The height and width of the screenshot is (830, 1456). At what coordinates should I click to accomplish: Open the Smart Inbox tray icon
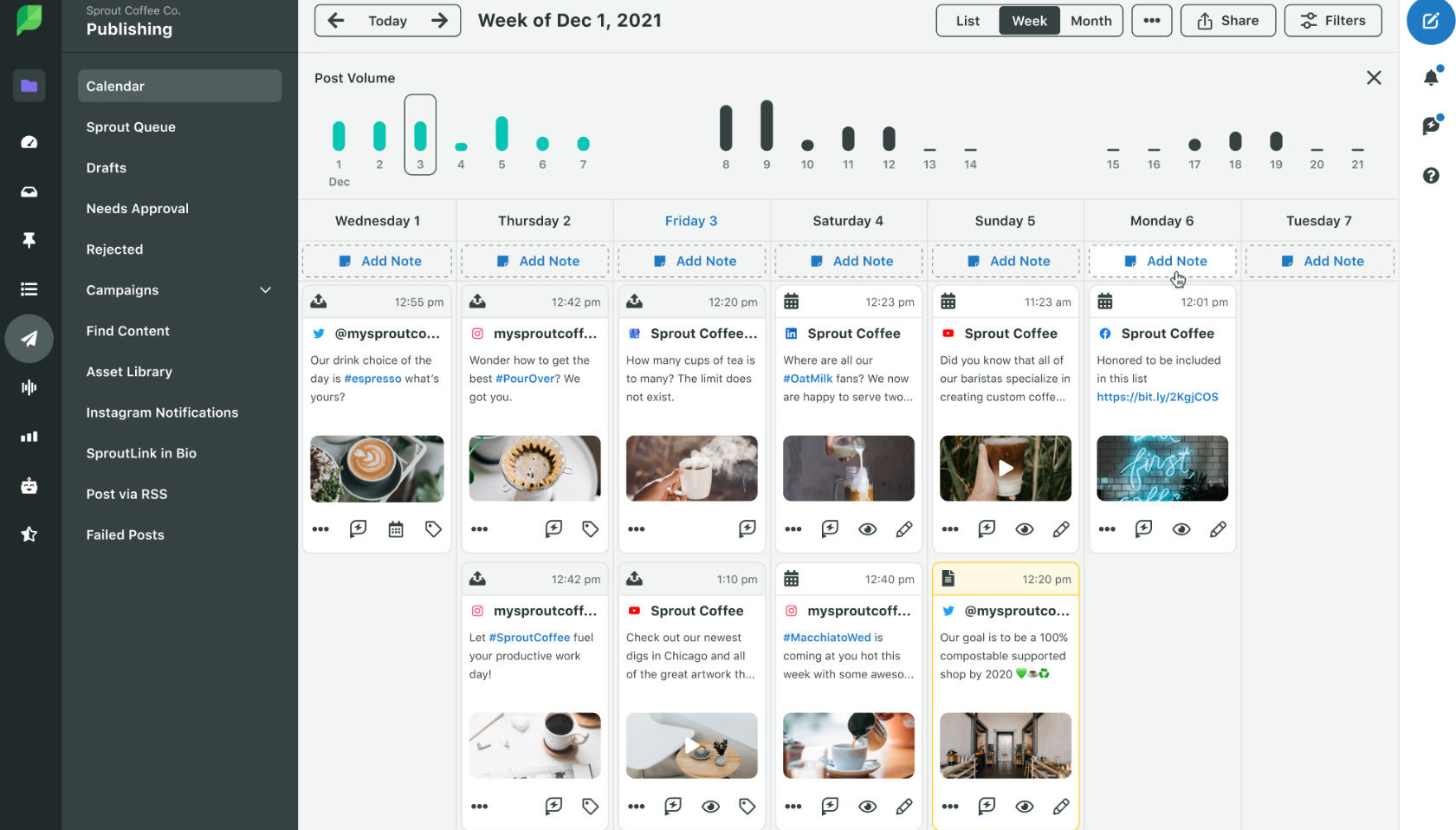29,191
